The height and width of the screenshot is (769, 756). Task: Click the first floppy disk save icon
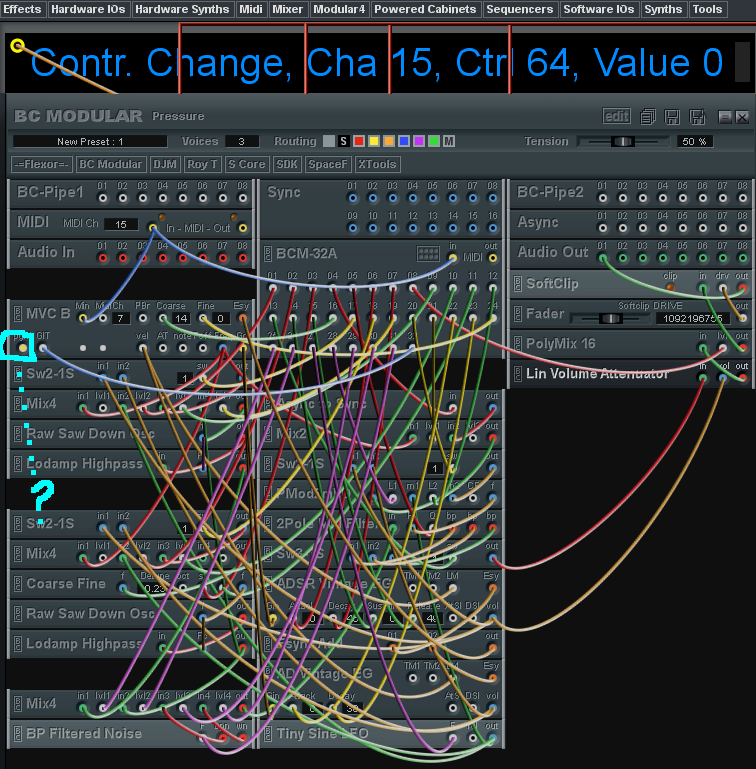(671, 116)
